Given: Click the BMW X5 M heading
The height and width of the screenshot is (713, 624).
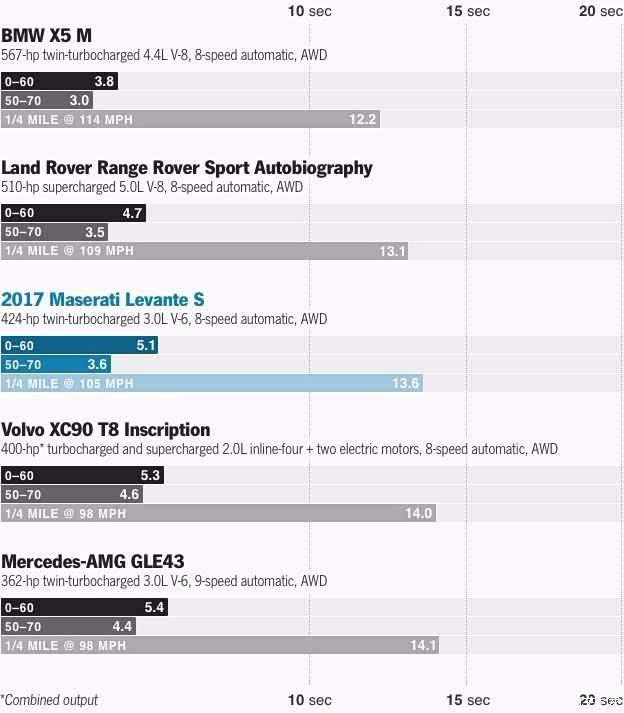Looking at the screenshot, I should [47, 36].
